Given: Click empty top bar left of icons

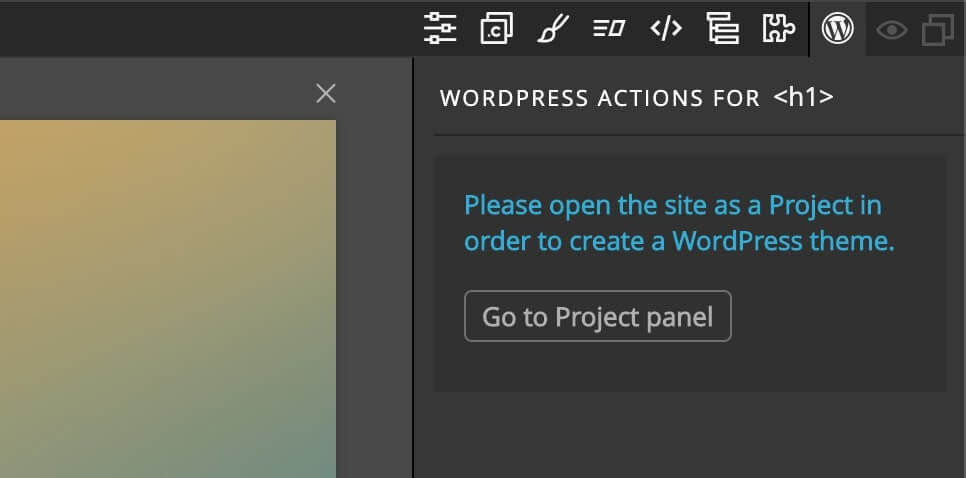Looking at the screenshot, I should point(203,28).
